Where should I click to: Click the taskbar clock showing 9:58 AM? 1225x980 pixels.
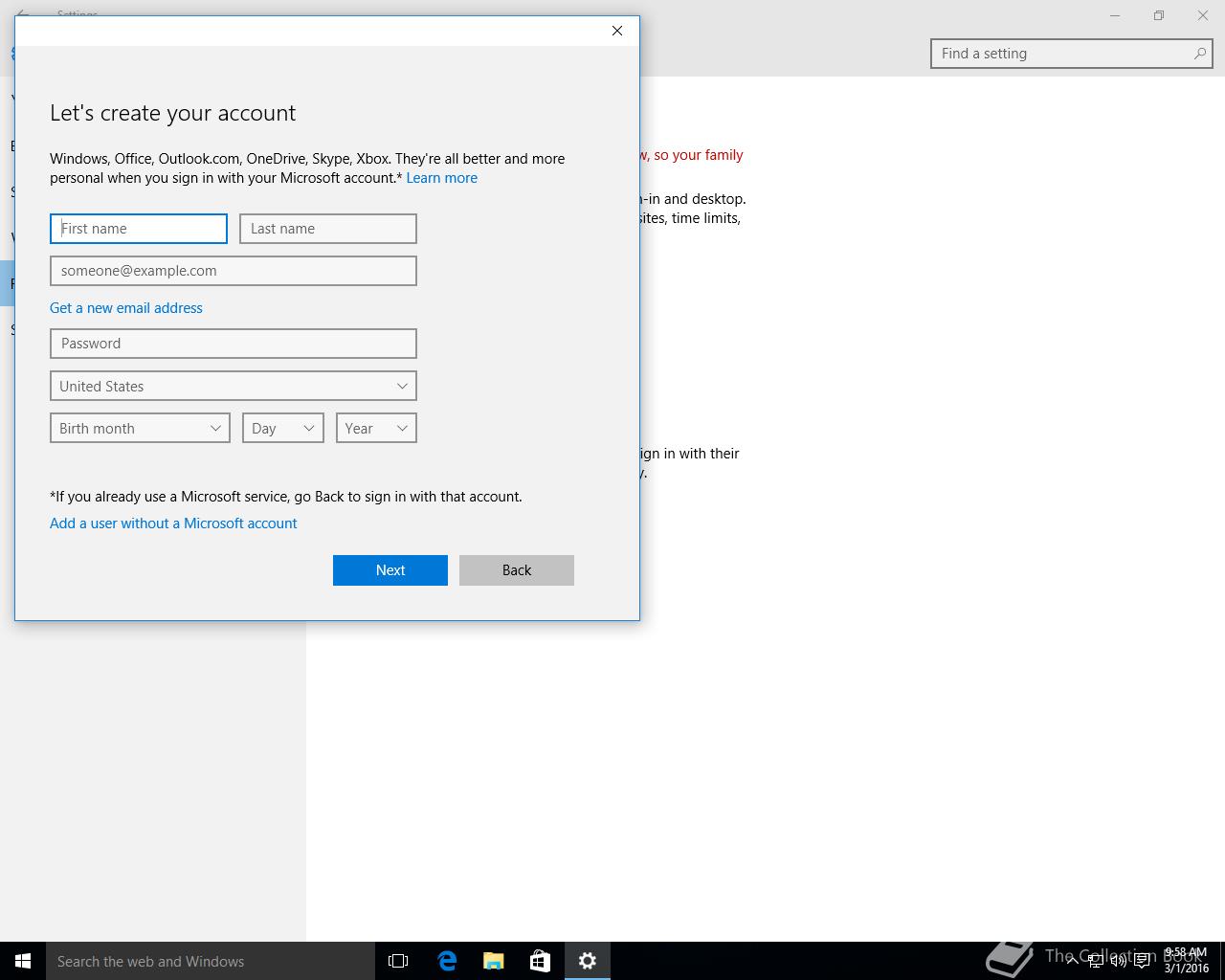[1186, 961]
